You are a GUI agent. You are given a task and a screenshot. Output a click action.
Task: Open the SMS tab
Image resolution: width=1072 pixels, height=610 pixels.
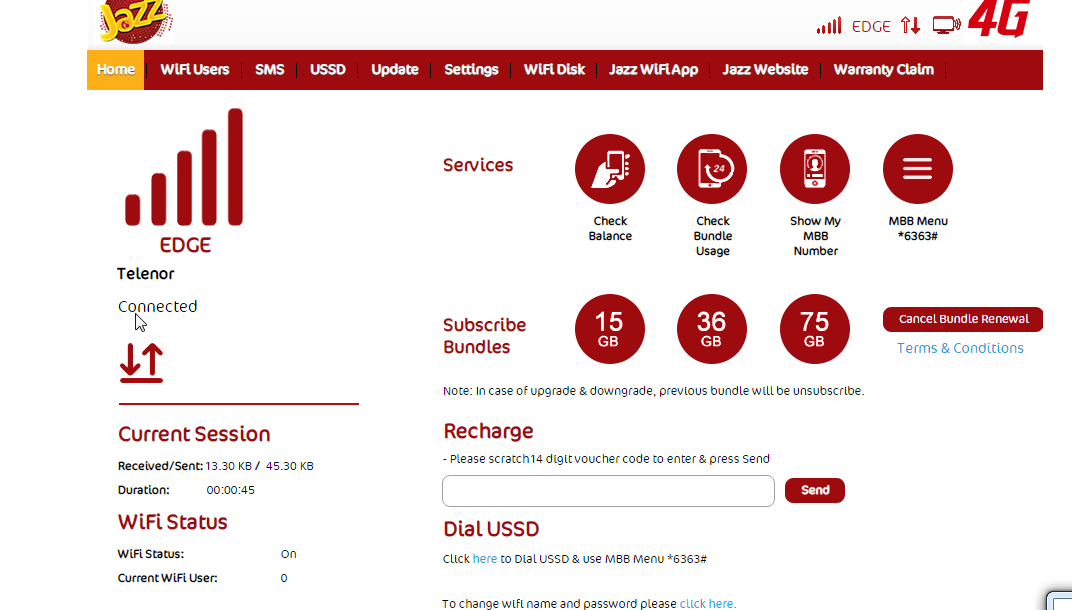click(x=269, y=69)
